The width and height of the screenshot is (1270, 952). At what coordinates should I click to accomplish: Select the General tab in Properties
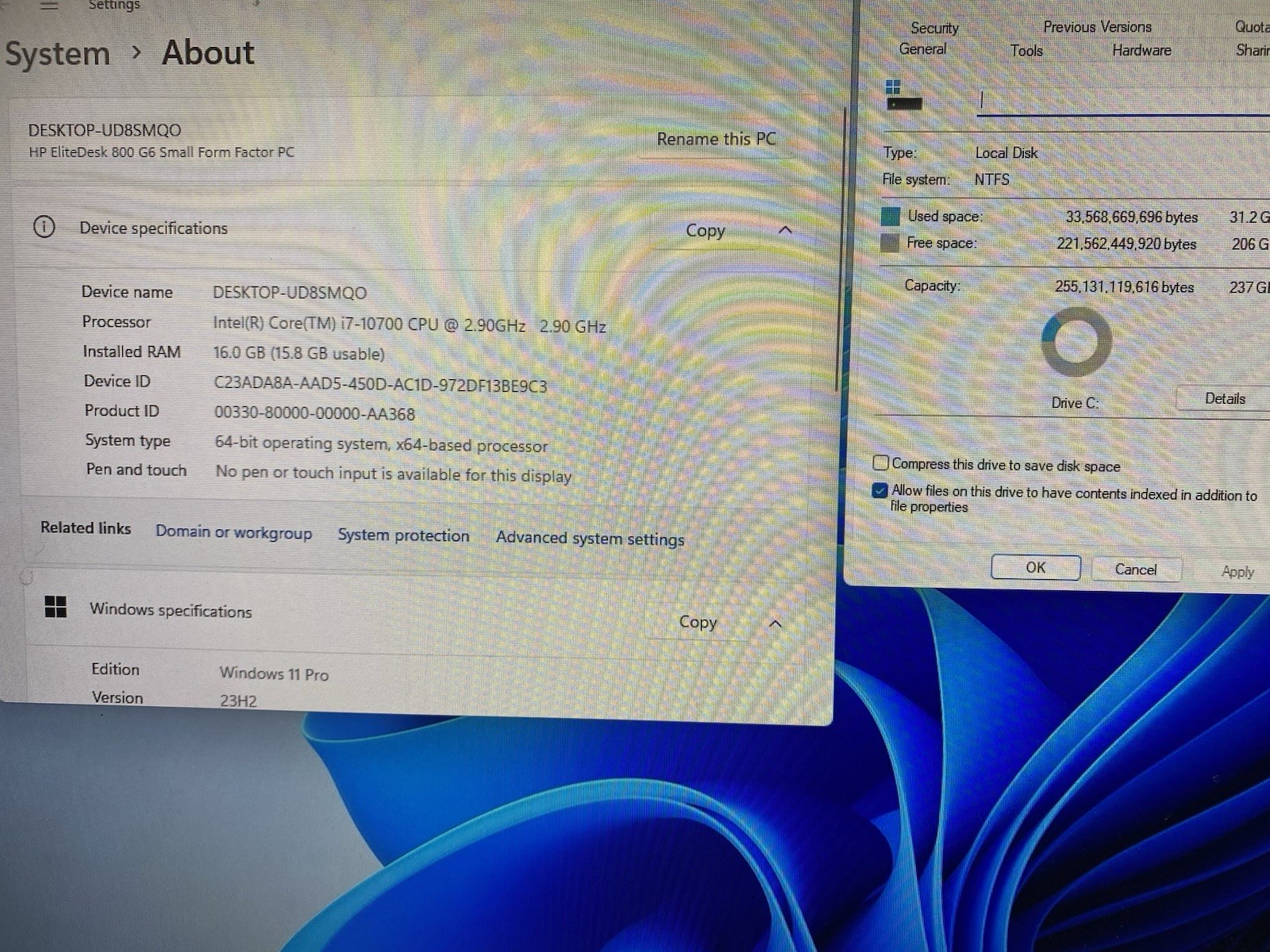point(922,49)
